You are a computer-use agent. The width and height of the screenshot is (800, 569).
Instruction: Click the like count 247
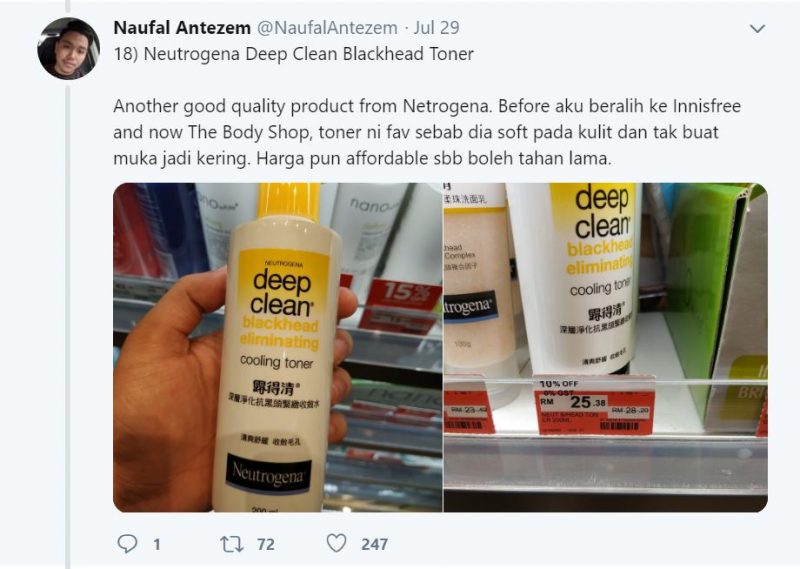point(374,545)
